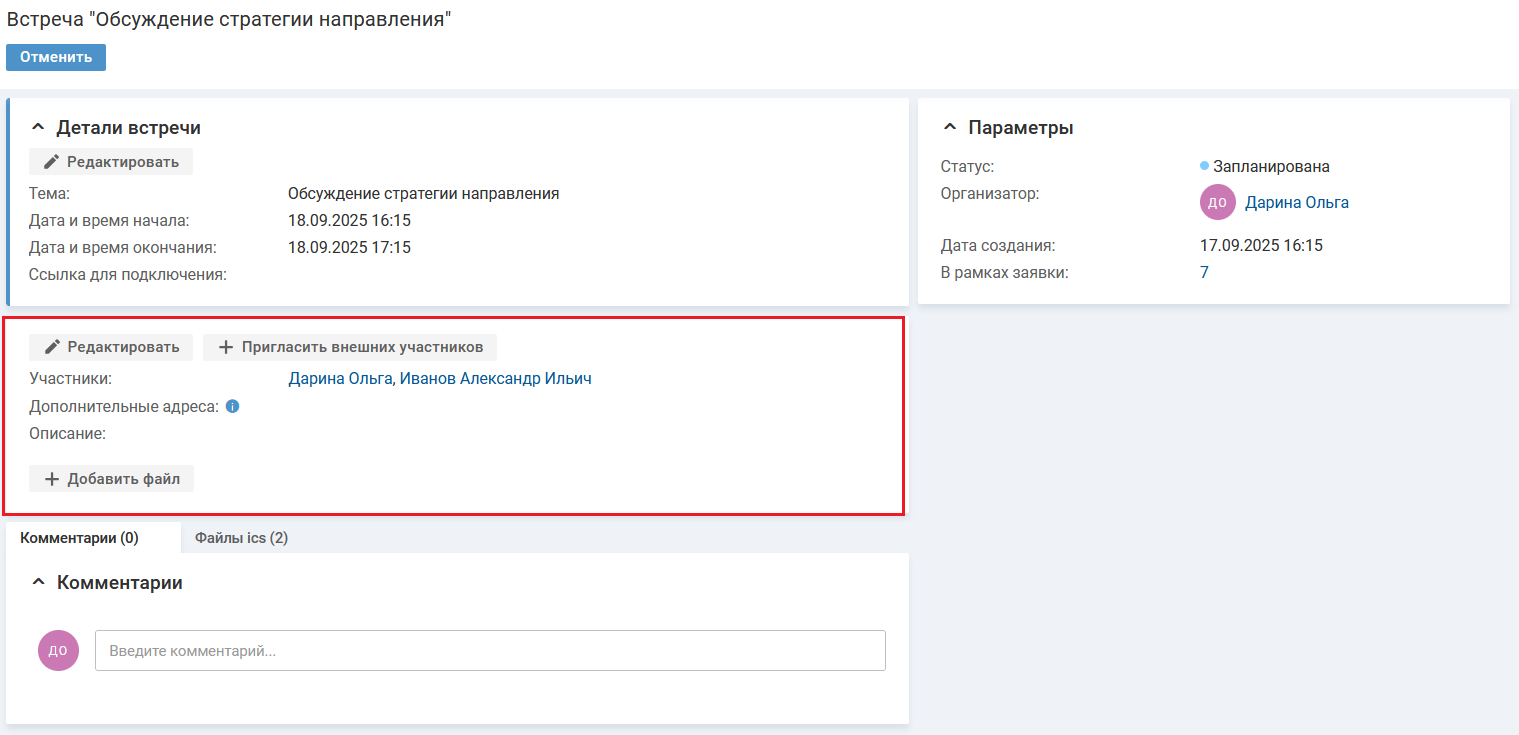The image size is (1519, 735).
Task: Click the Редактировать pencil button above Участники
Action: coord(111,347)
